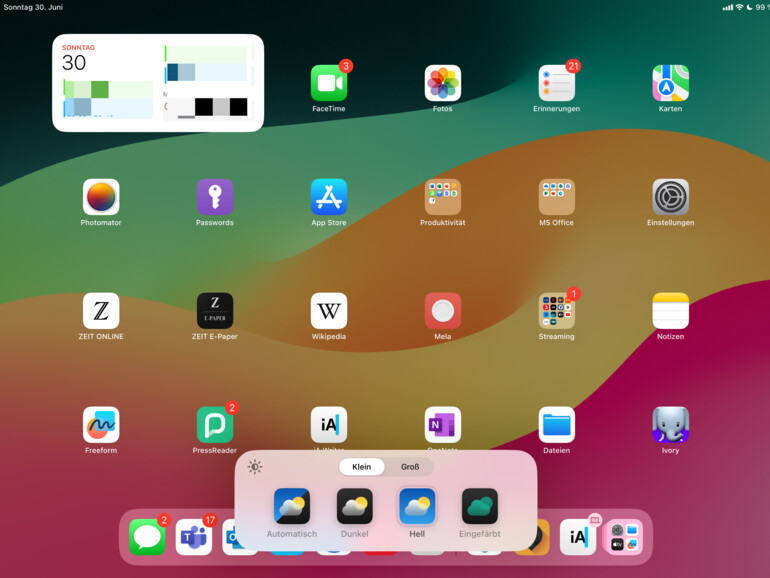Choose Eingefärbt tinted icon appearance
Image resolution: width=770 pixels, height=578 pixels.
coord(480,513)
